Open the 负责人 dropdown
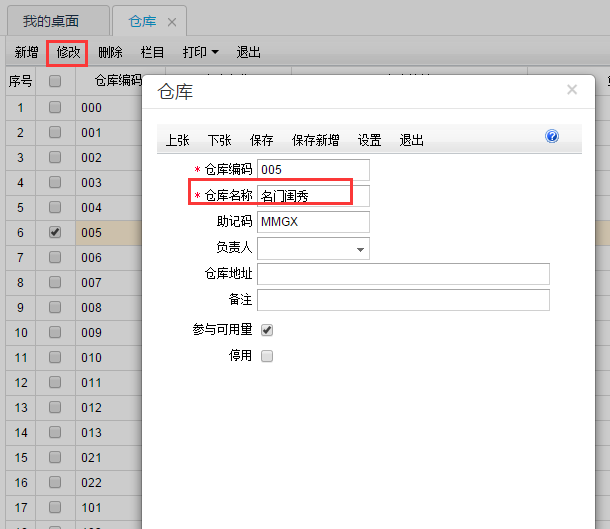 click(359, 248)
